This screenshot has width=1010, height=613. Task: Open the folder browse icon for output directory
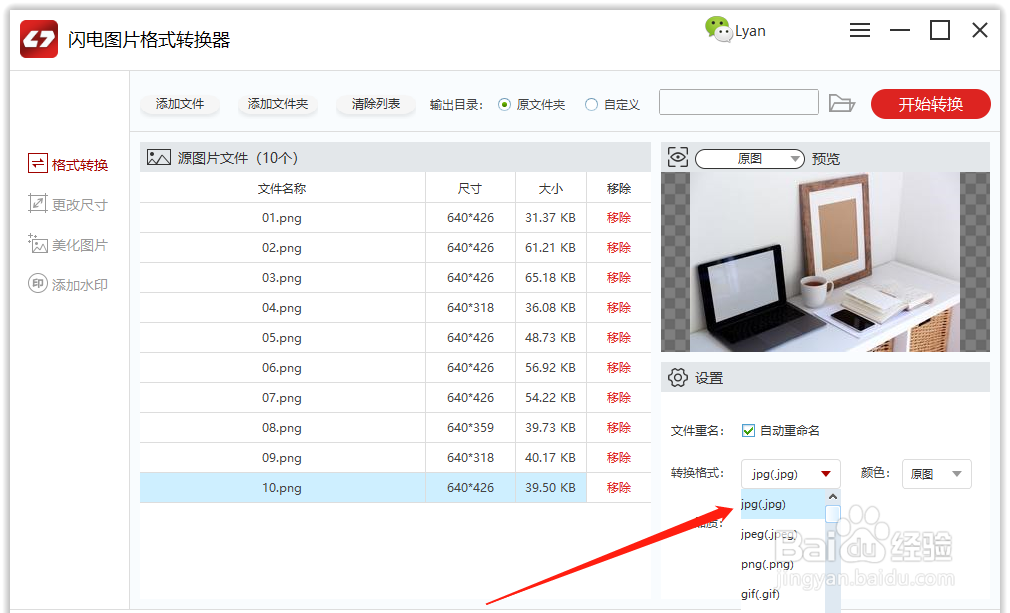(843, 103)
